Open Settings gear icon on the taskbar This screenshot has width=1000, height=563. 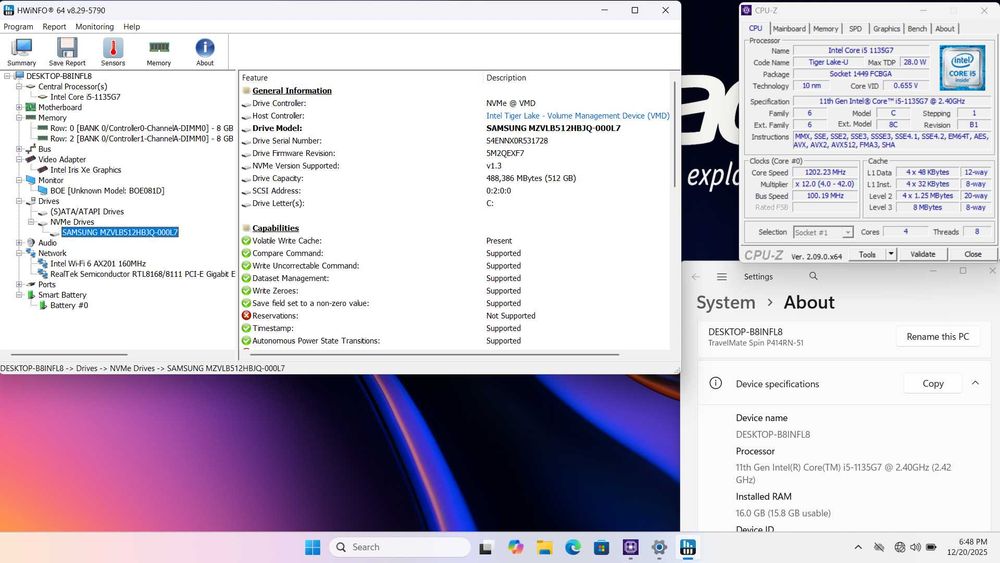tap(659, 547)
